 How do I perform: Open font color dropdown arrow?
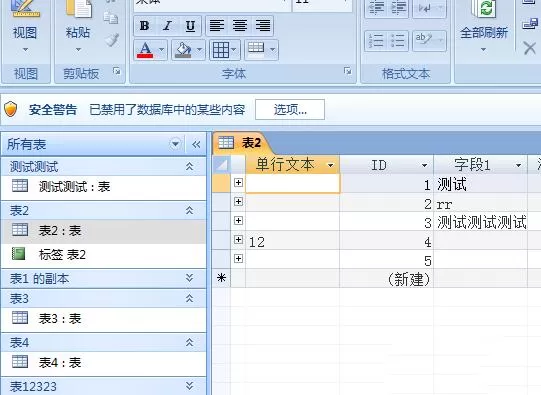(x=161, y=50)
